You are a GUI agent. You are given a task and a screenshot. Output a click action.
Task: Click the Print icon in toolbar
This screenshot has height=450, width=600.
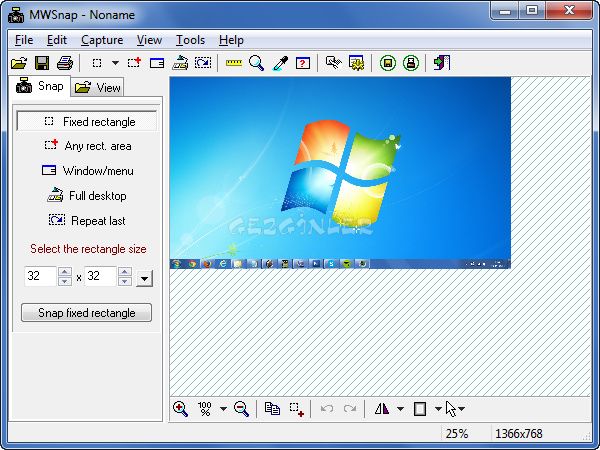click(64, 63)
